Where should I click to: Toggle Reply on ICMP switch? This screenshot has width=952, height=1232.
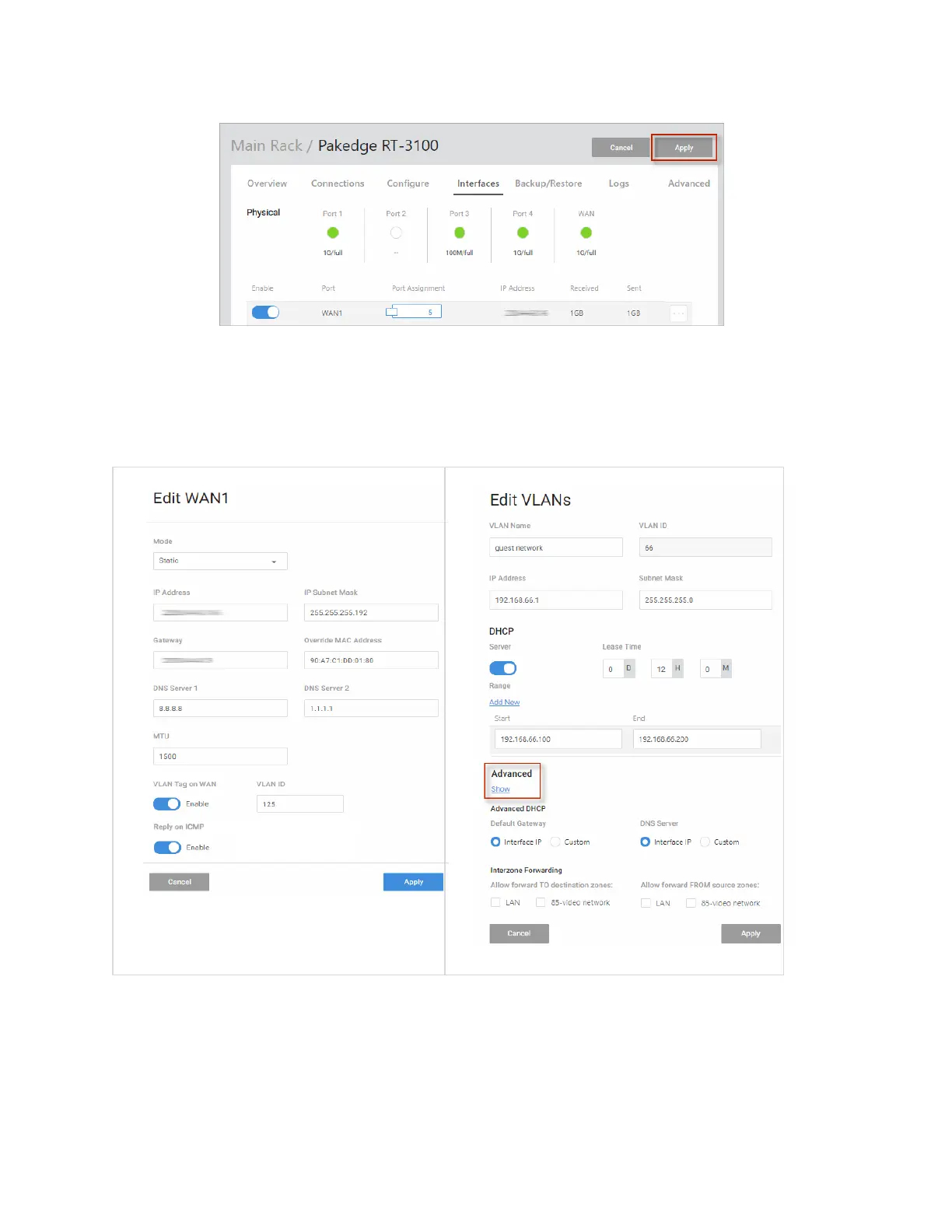[166, 848]
